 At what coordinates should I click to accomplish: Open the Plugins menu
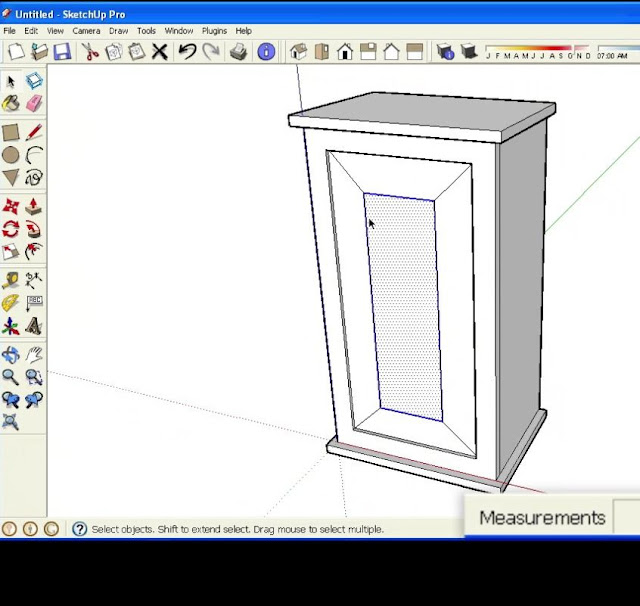[214, 31]
